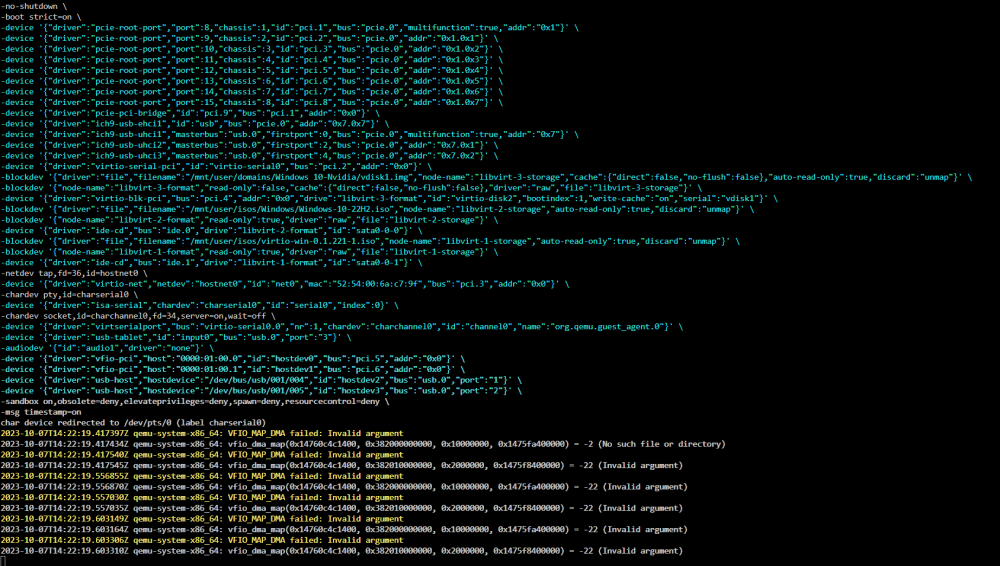Viewport: 1000px width, 566px height.
Task: Click the -no-shutdown line at top
Action: [33, 6]
